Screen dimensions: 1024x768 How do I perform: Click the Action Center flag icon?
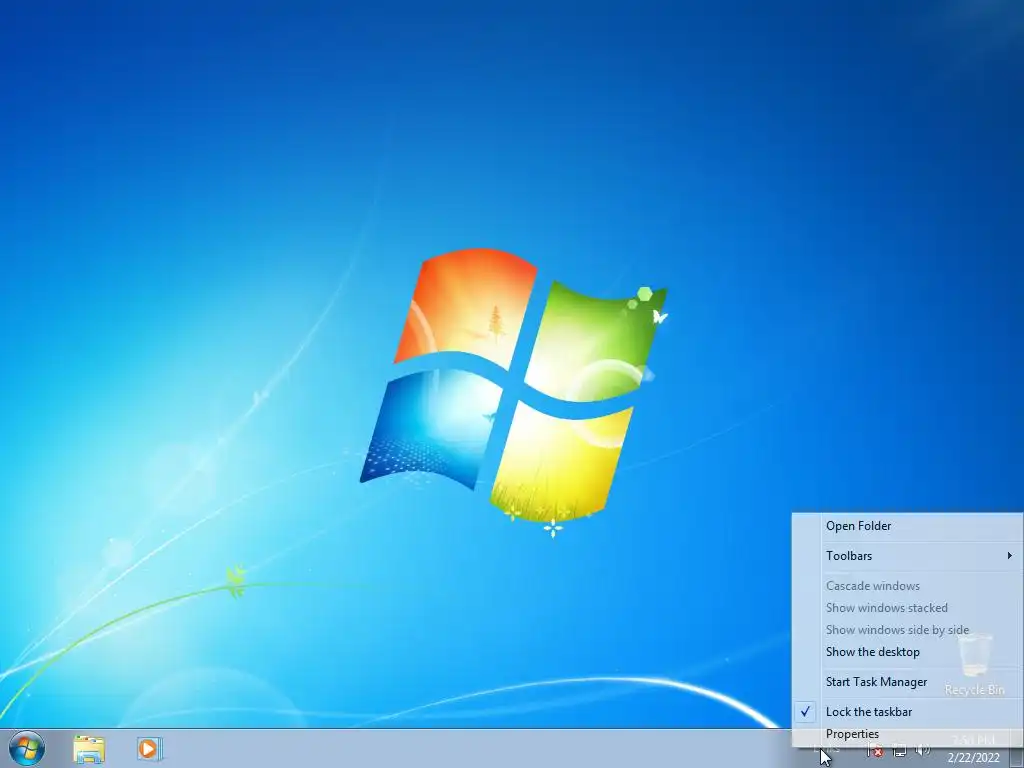pyautogui.click(x=875, y=751)
